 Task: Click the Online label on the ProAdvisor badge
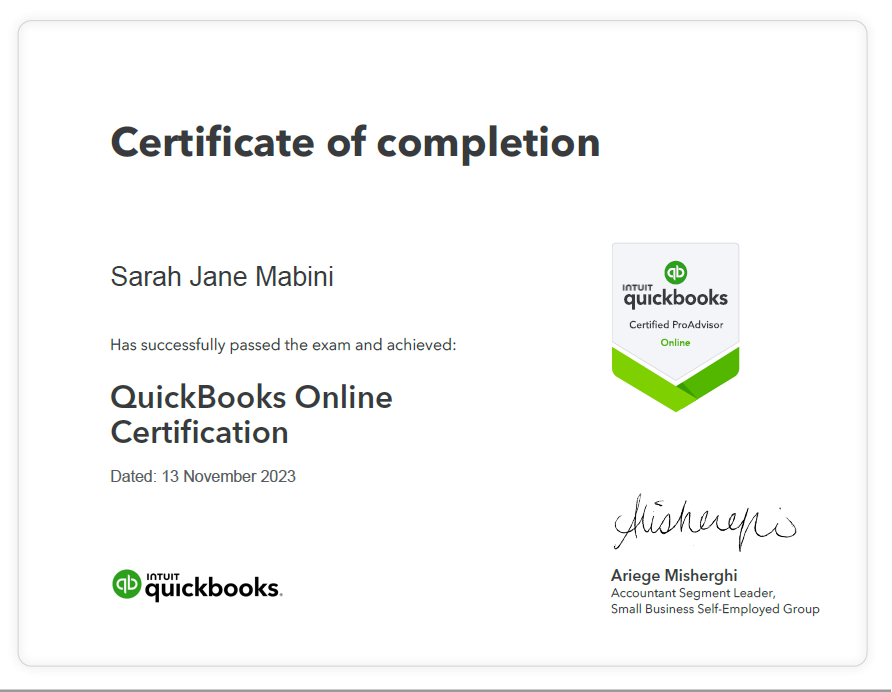(x=675, y=343)
